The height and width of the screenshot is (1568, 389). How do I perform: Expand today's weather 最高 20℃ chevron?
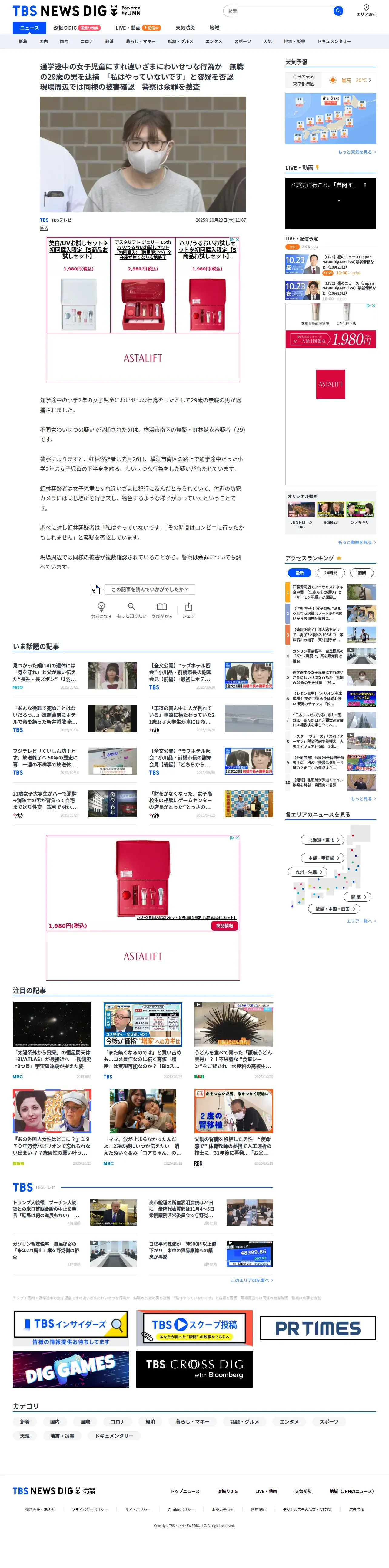[x=370, y=80]
